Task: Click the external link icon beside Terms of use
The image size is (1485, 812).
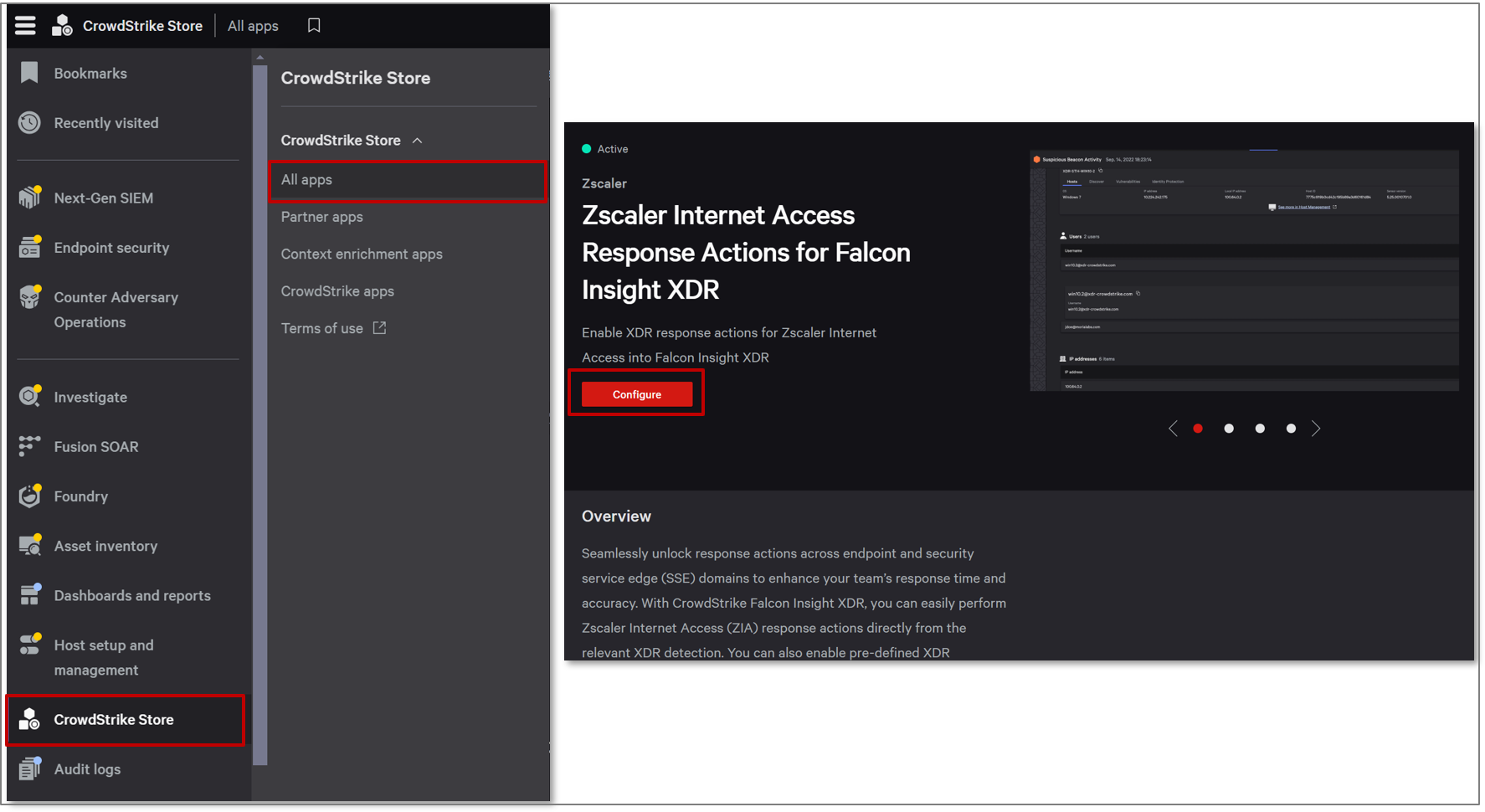Action: pos(379,328)
